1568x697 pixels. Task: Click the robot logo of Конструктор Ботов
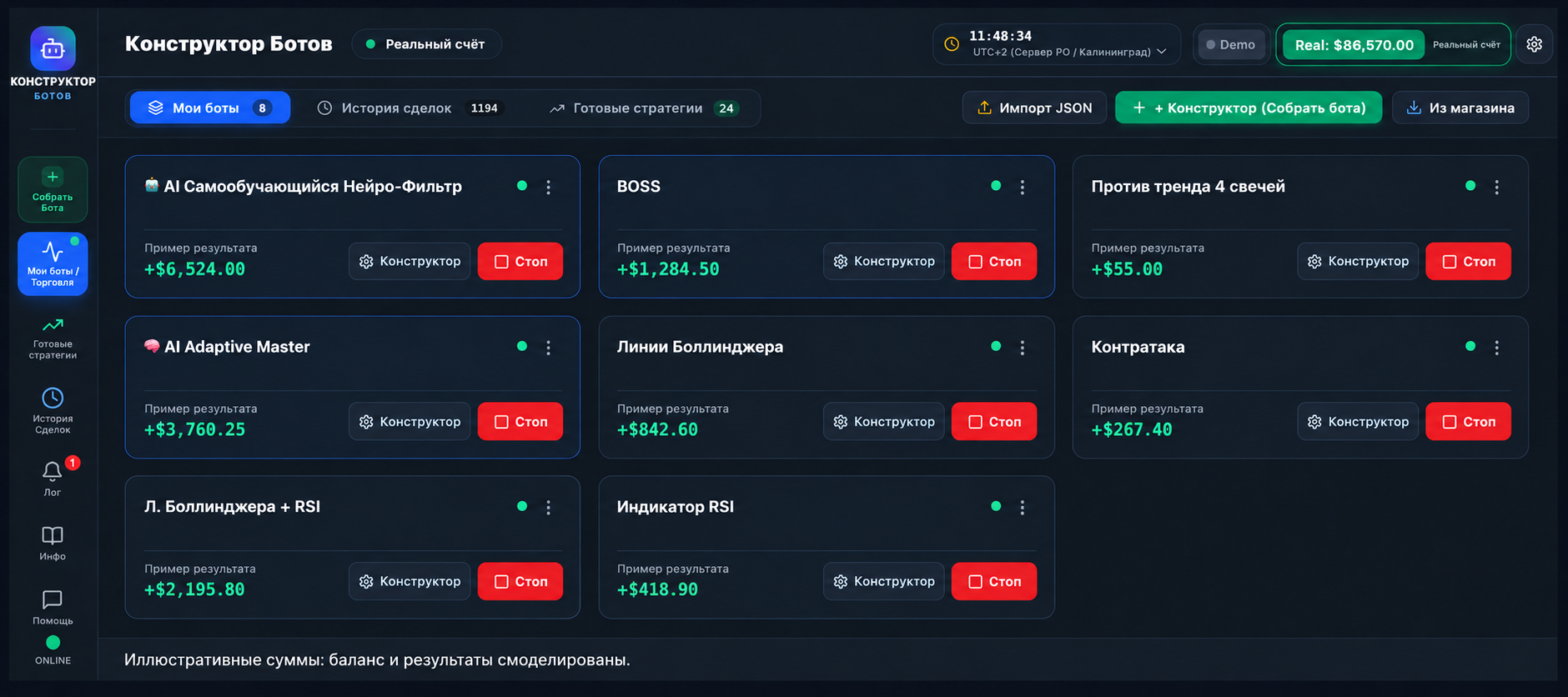53,48
